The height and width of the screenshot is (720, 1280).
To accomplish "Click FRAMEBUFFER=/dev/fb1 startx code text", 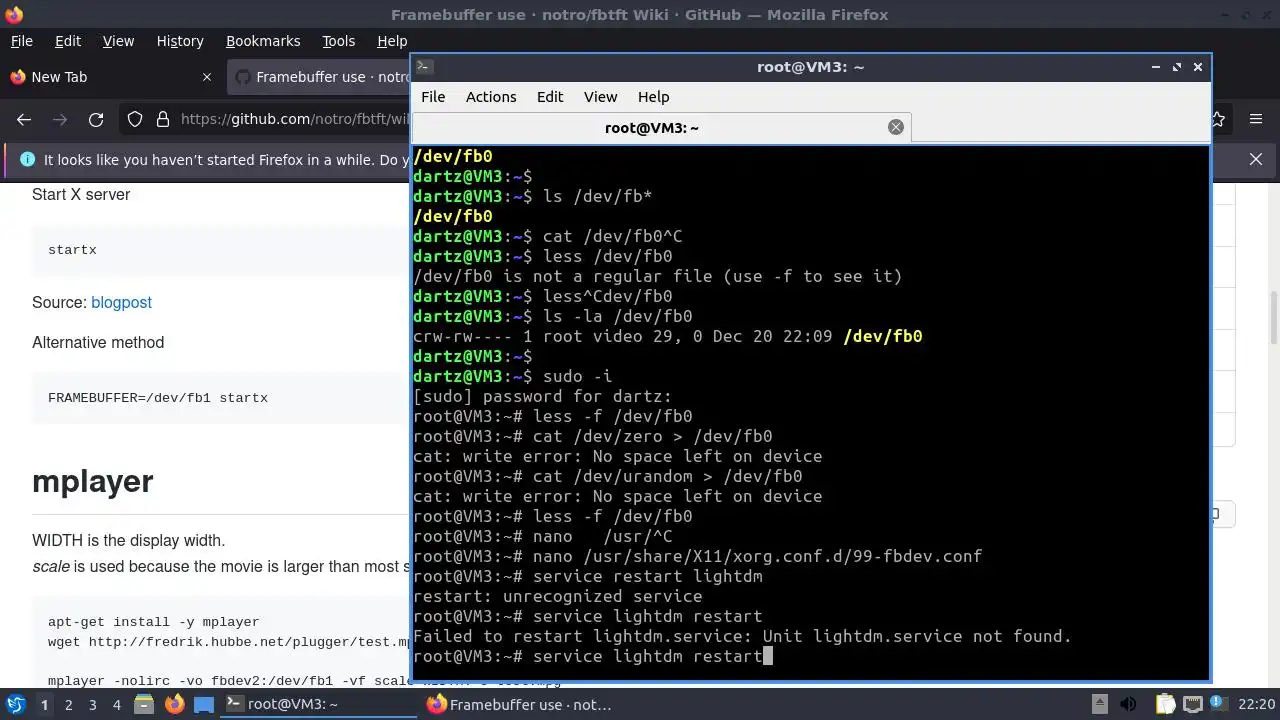I will tap(158, 398).
